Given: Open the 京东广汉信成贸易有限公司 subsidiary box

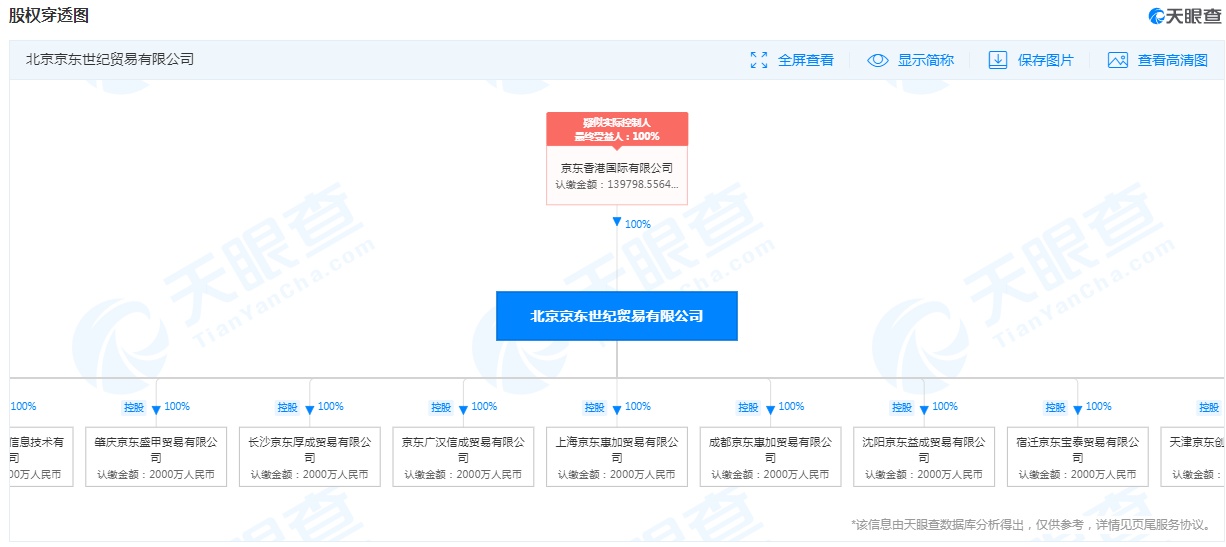Looking at the screenshot, I should point(463,457).
